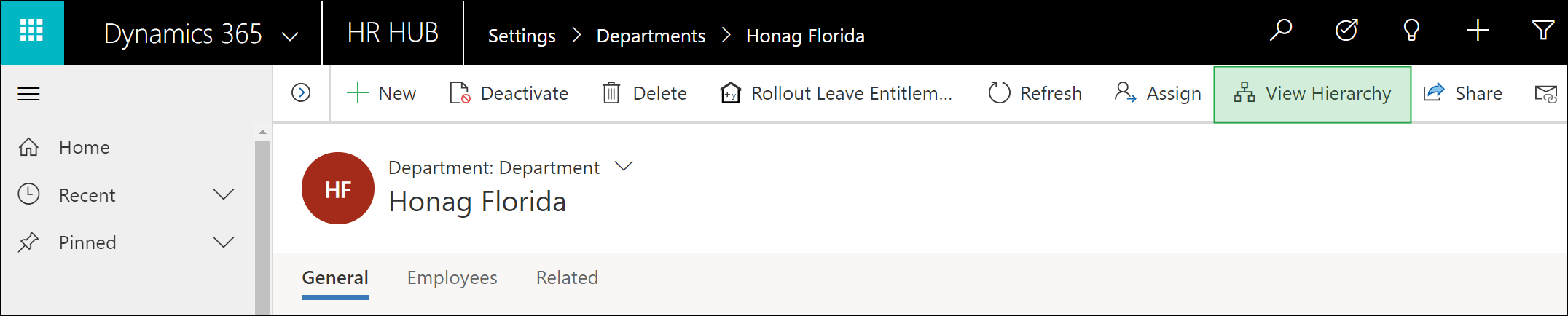Click the email link icon in command bar

click(1545, 94)
